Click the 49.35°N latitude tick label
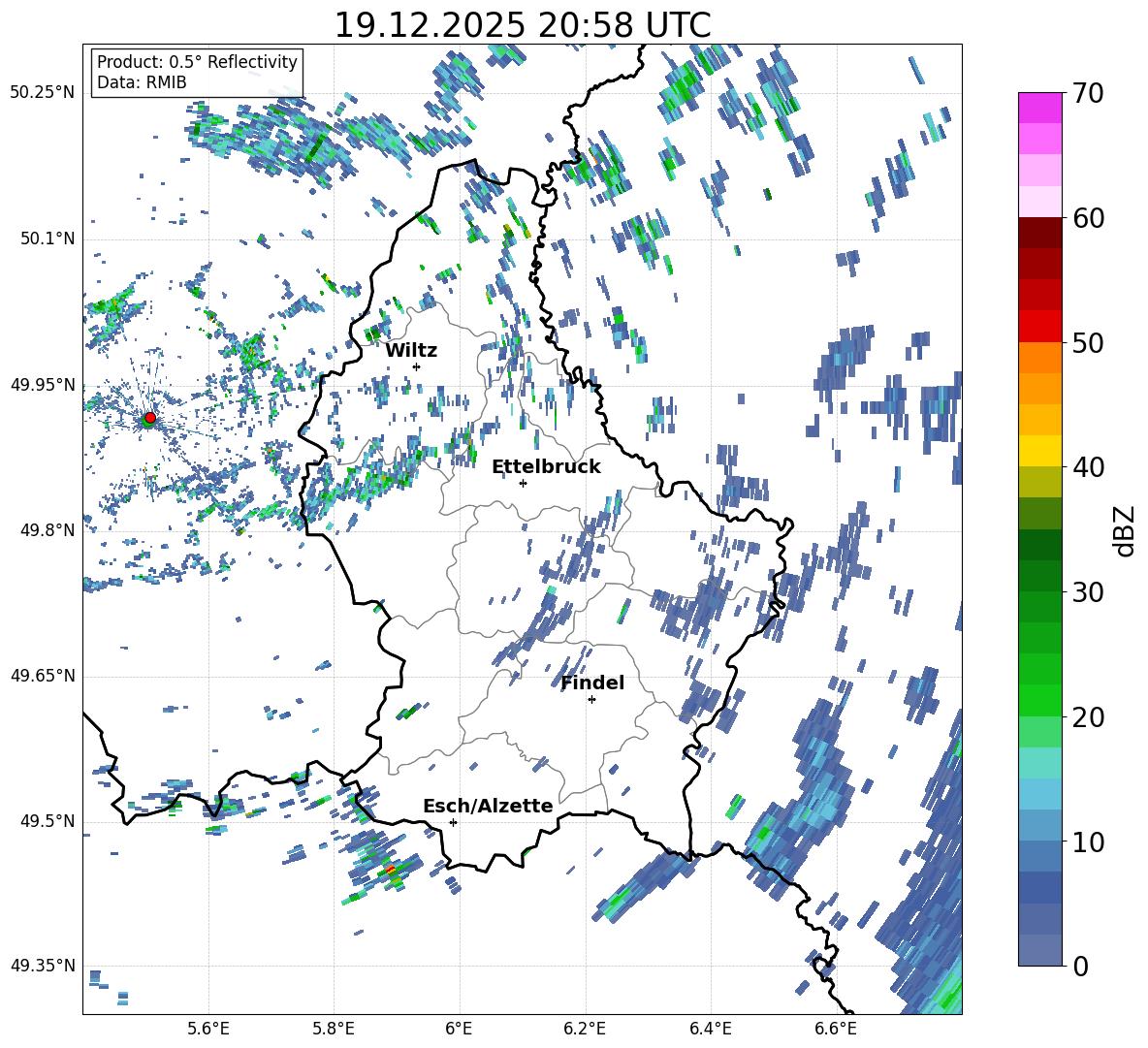The image size is (1148, 1048). coord(42,966)
